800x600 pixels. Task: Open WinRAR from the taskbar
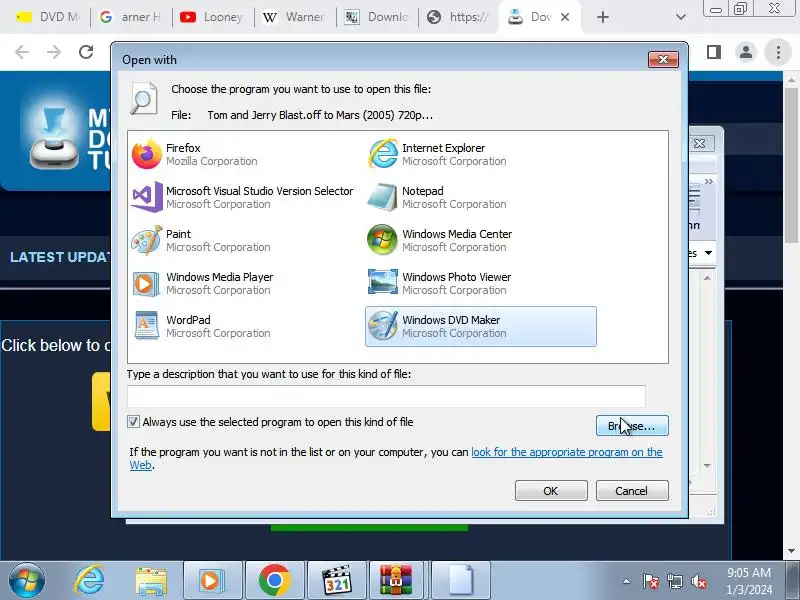[x=396, y=581]
